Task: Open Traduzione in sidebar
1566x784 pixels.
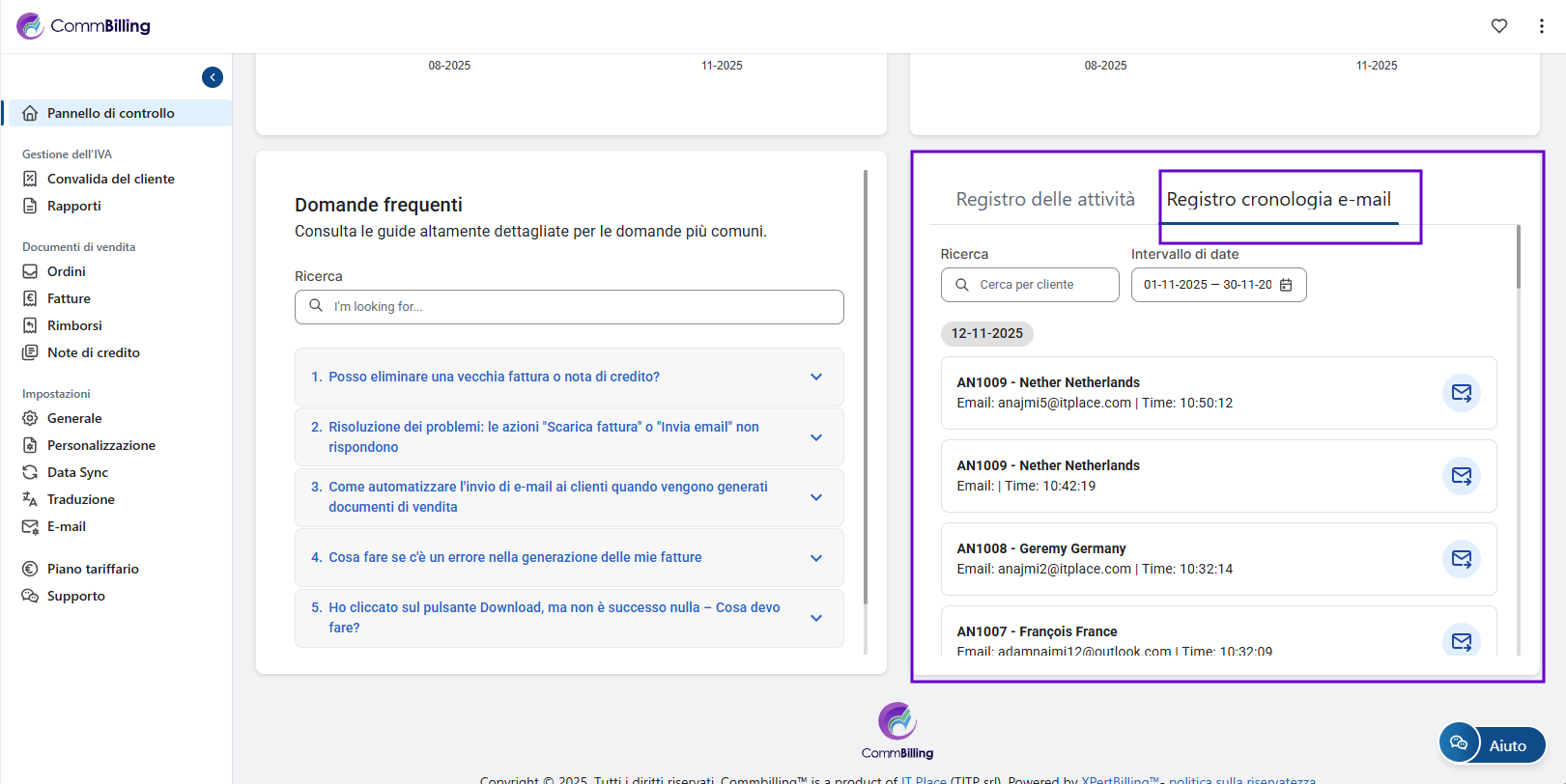Action: [80, 499]
